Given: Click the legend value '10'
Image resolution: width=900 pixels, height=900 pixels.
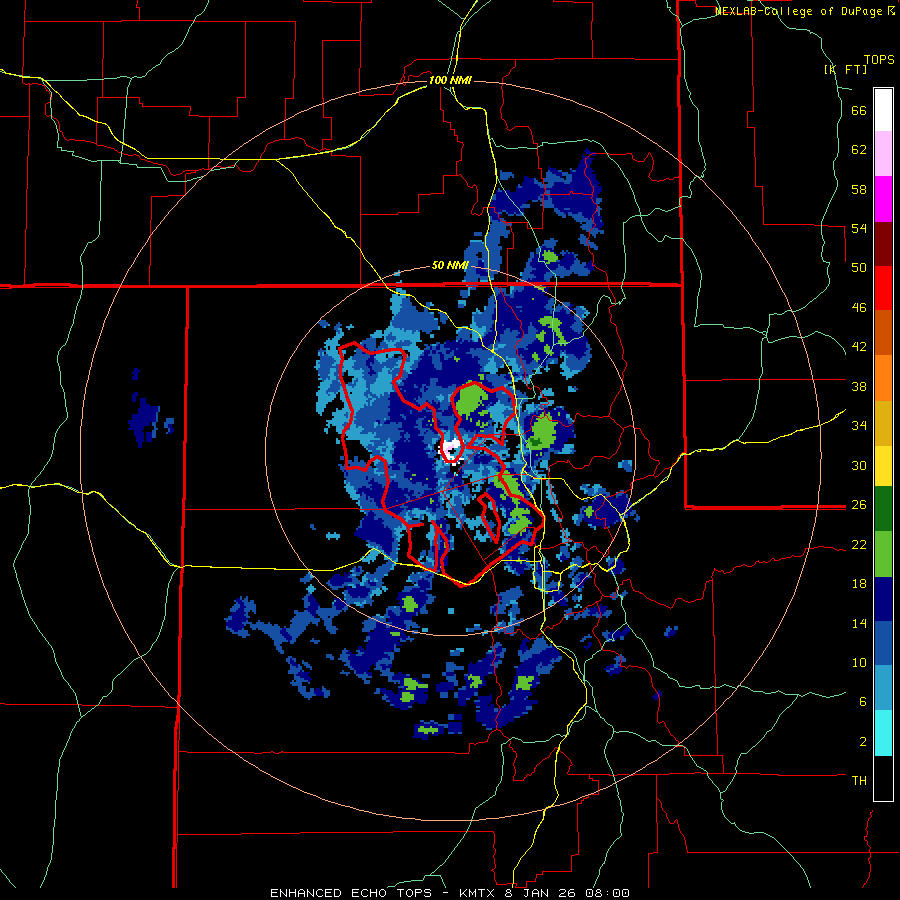Looking at the screenshot, I should 859,662.
